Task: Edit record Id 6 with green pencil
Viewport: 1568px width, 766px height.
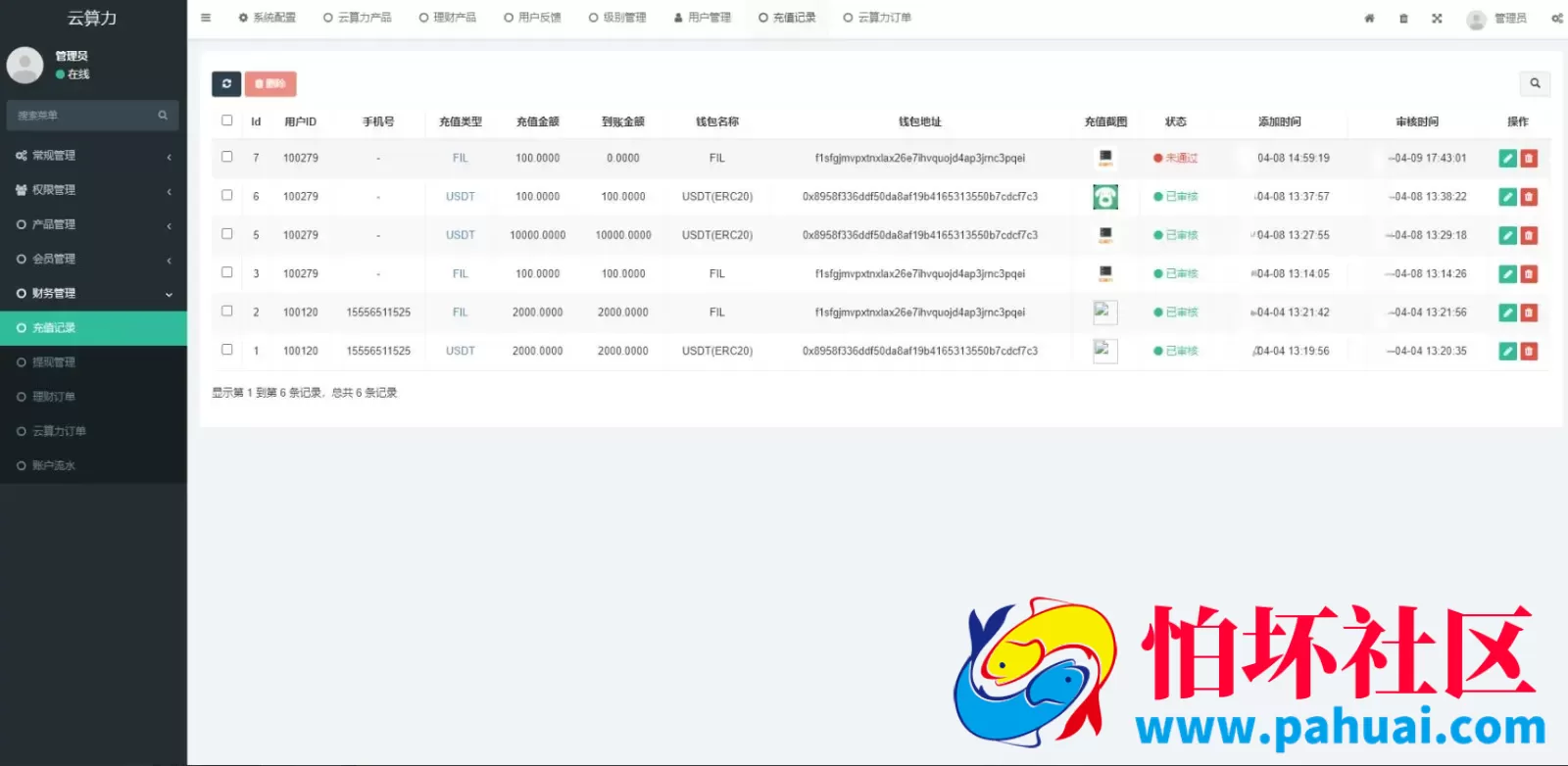Action: [1508, 197]
